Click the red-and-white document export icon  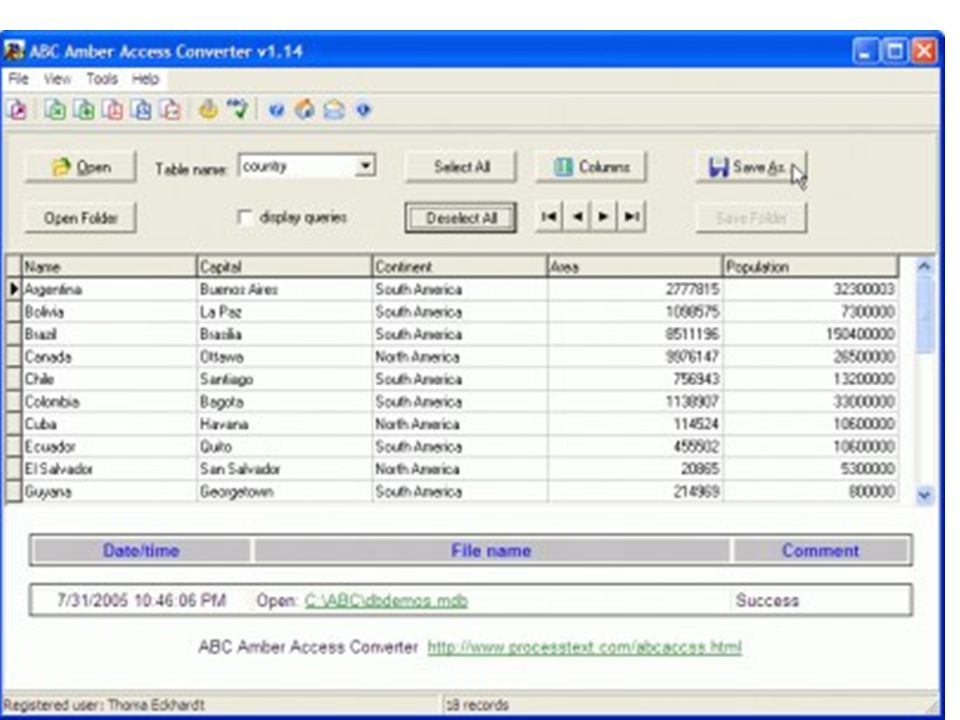coord(171,110)
